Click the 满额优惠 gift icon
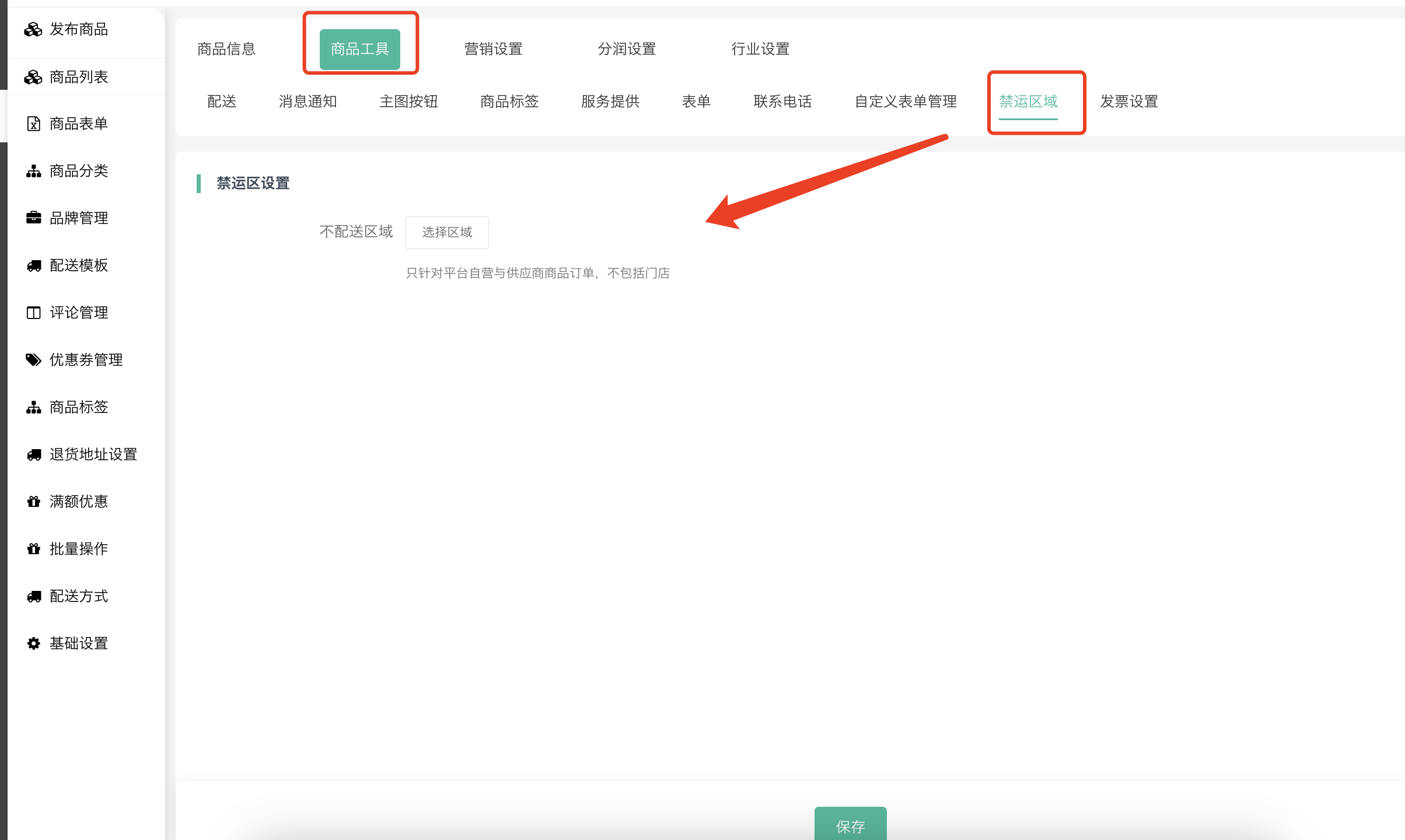 coord(33,502)
